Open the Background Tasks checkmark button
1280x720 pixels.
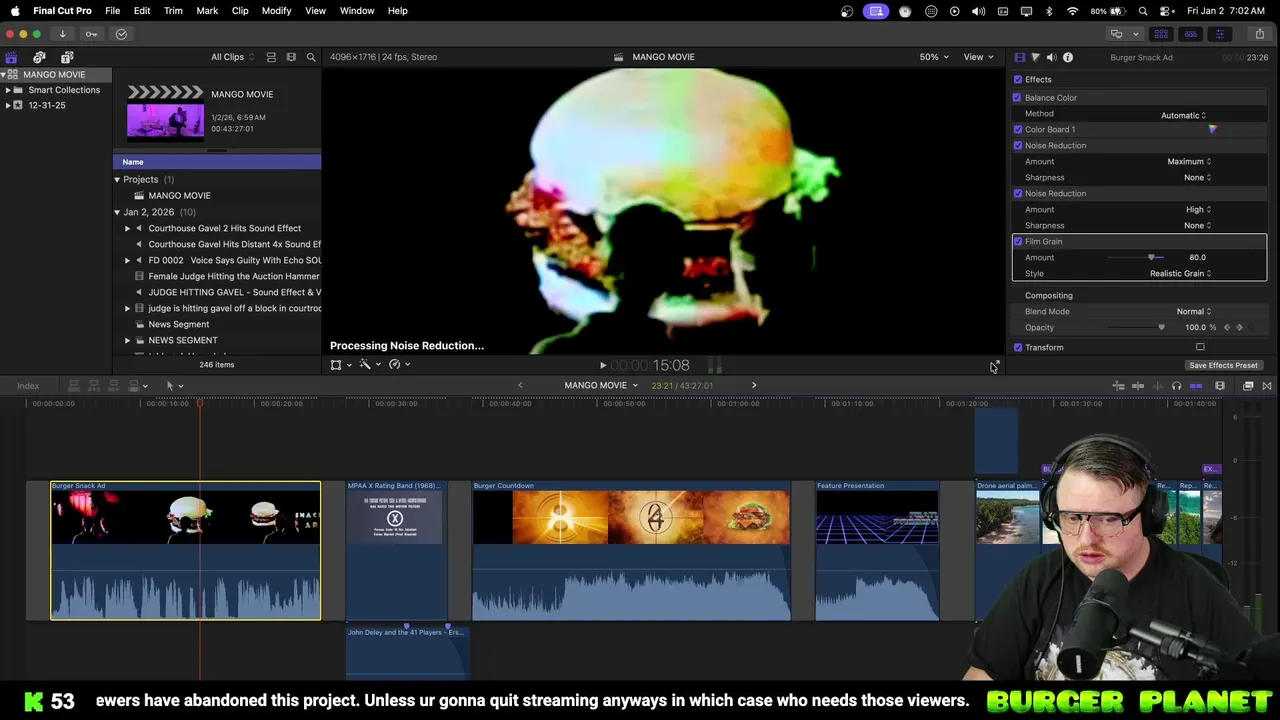tap(121, 34)
